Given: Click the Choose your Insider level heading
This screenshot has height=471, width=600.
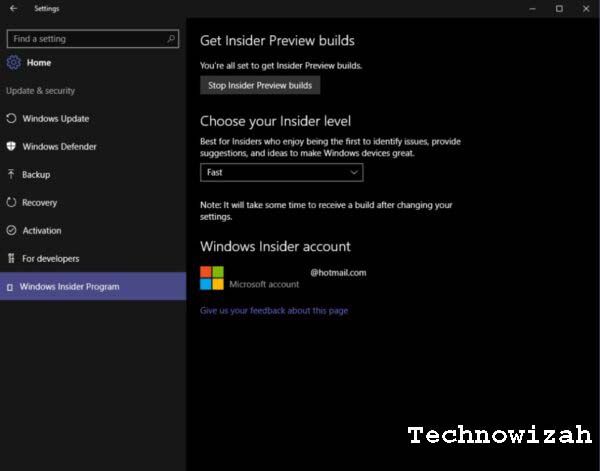Looking at the screenshot, I should [275, 121].
